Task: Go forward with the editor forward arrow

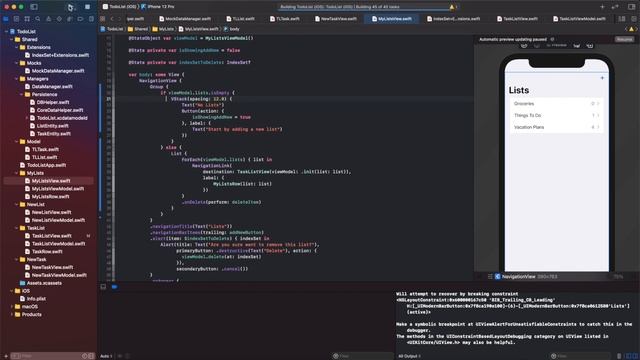Action: (x=119, y=19)
